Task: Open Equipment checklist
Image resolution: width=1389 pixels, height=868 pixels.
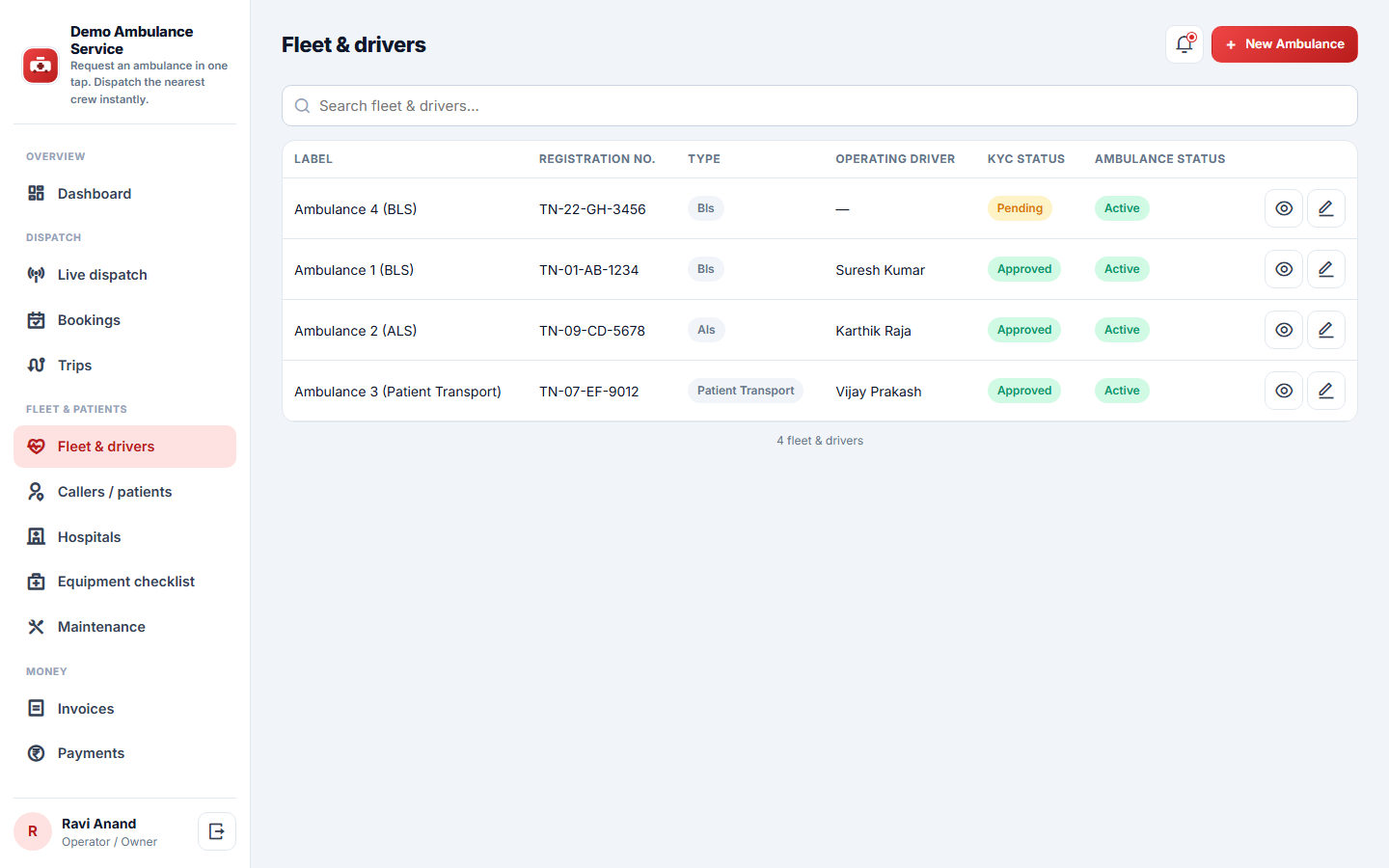Action: click(124, 582)
